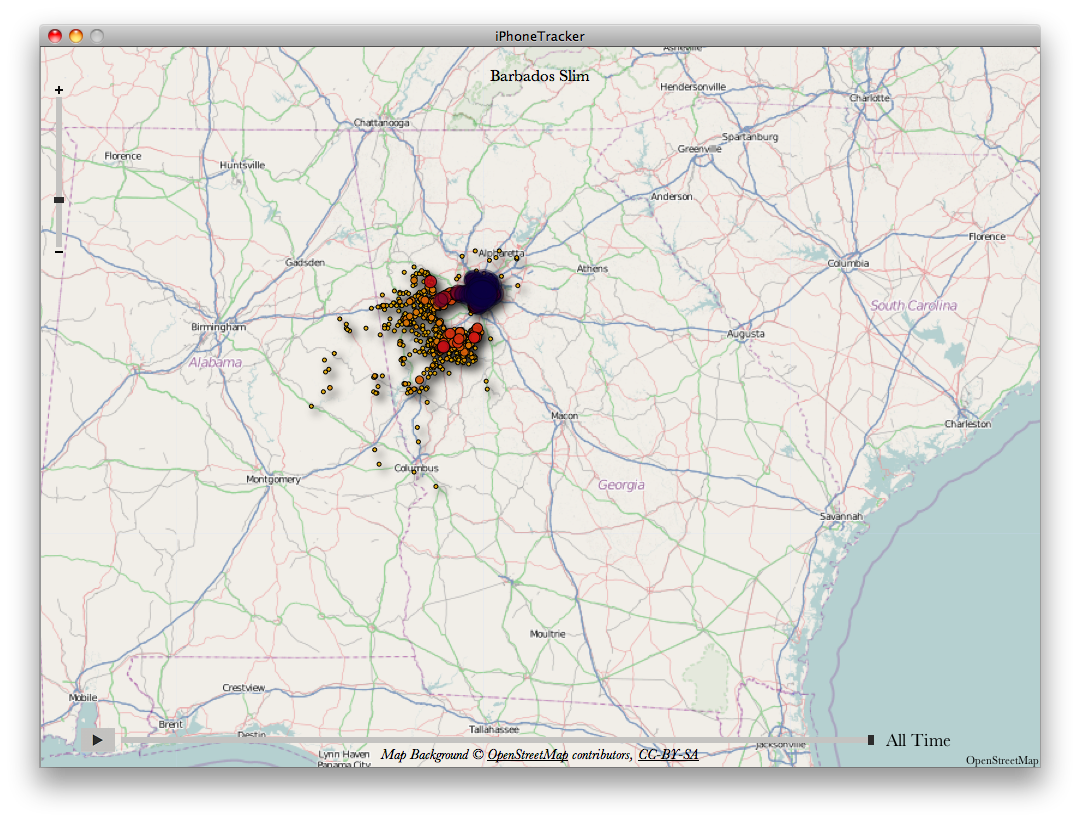
Task: Click the Huntsville city label
Action: [242, 165]
